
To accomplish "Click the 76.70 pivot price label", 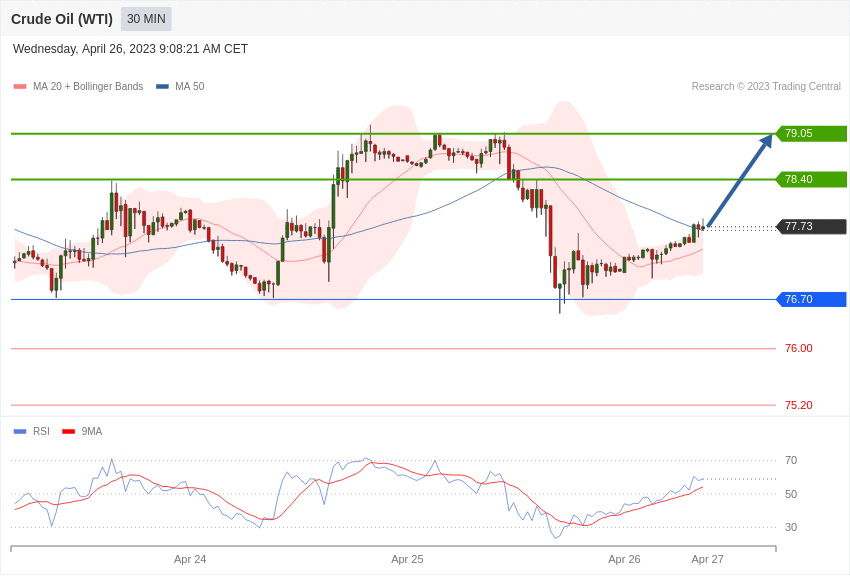I will [x=812, y=299].
